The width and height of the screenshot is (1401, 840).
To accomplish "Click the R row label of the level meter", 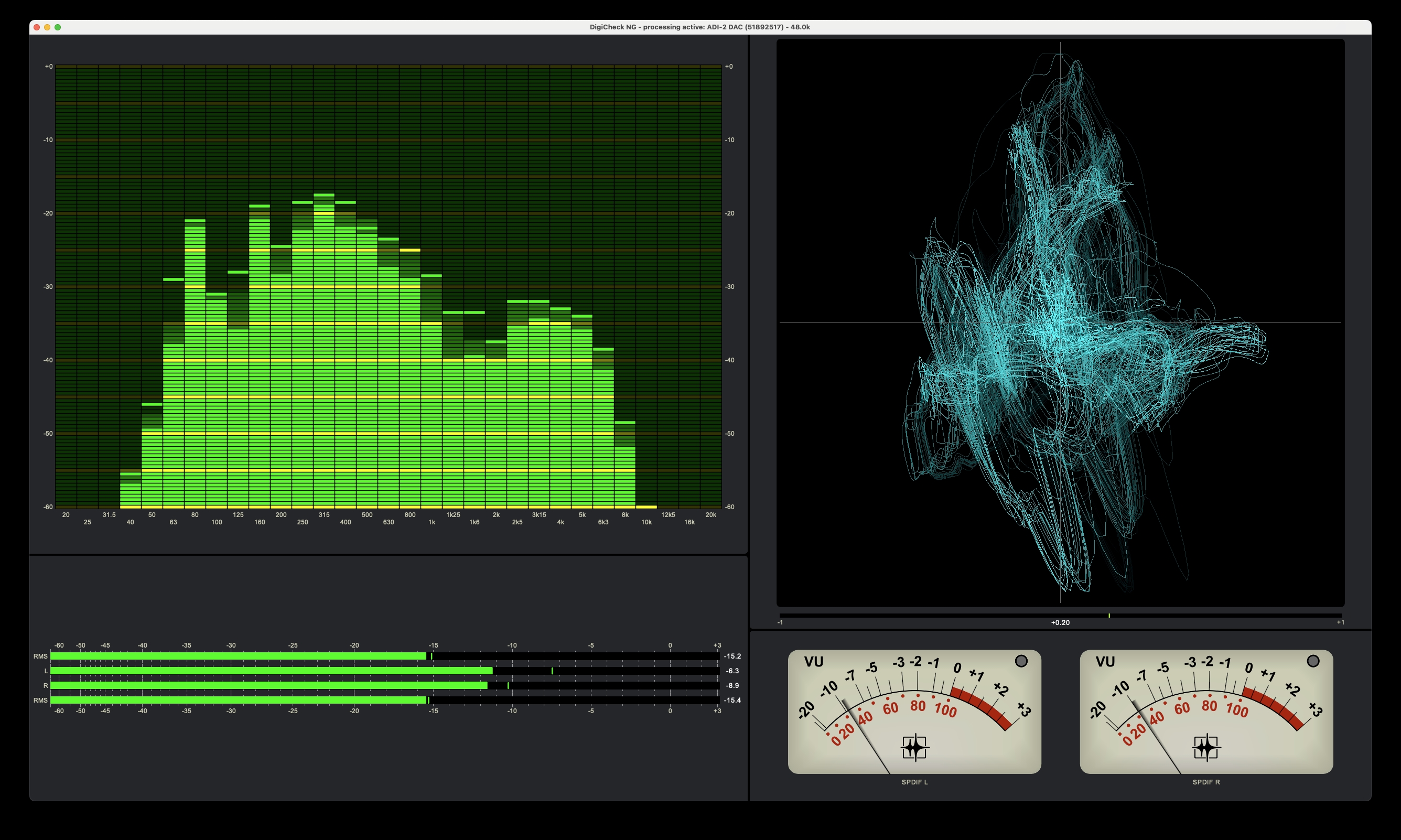I will (x=46, y=685).
